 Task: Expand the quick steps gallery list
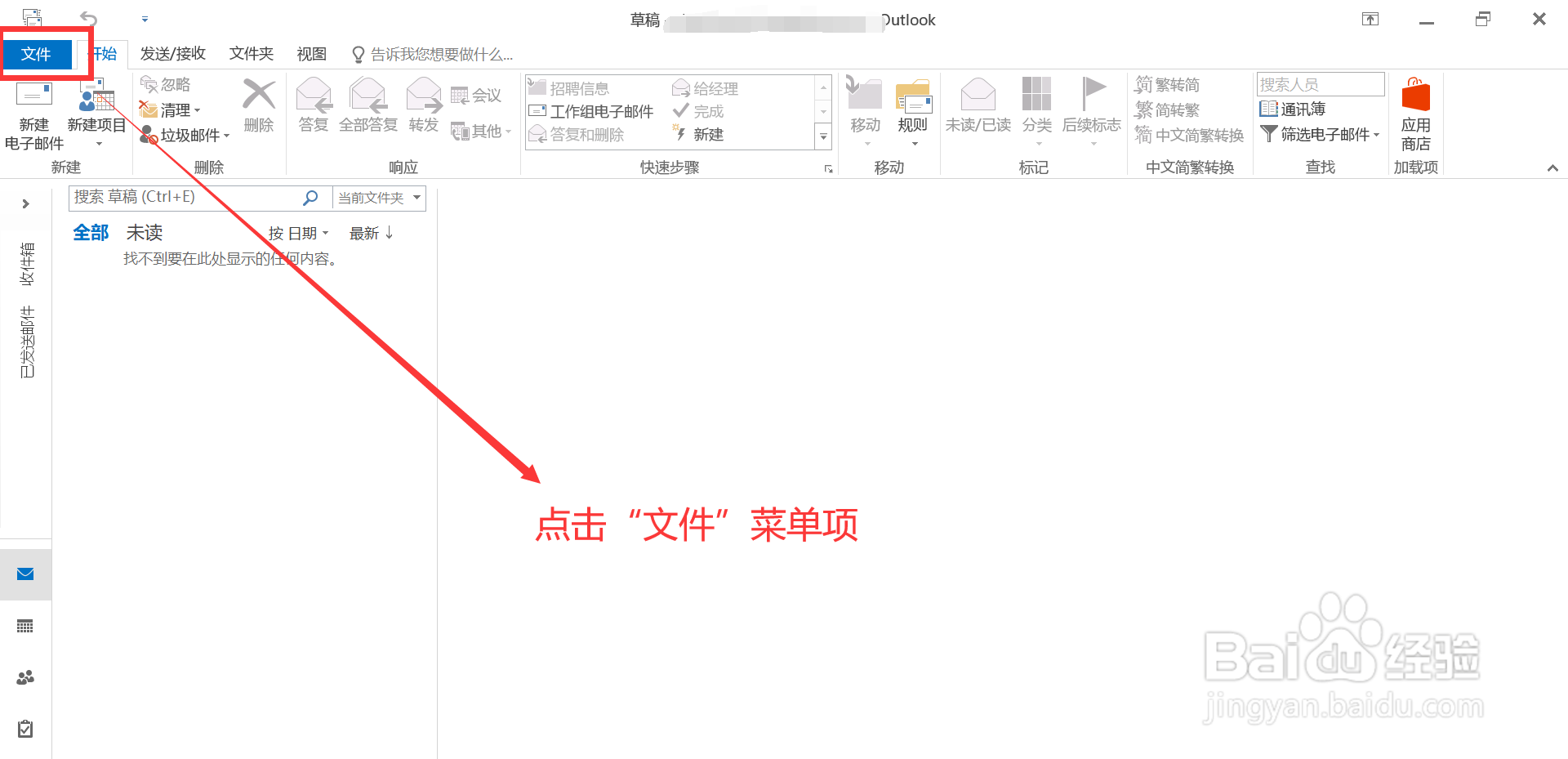click(823, 137)
